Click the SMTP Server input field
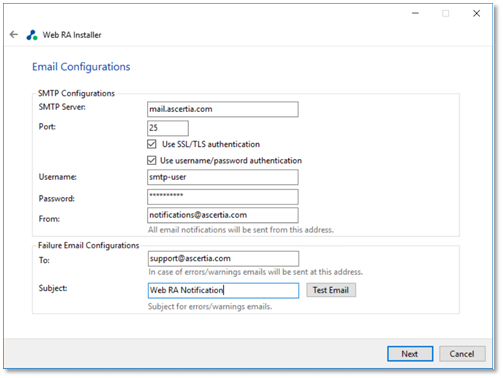This screenshot has height=378, width=503. (223, 109)
